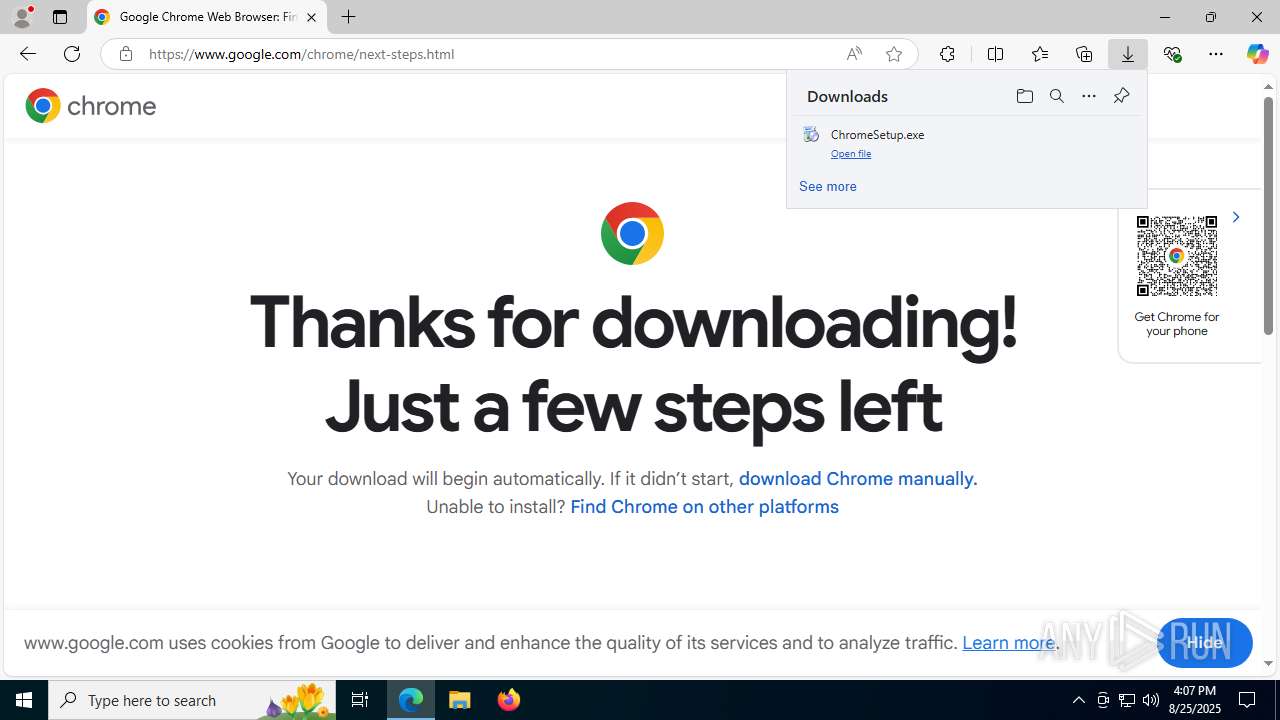Click the page vertical scrollbar thumb
Viewport: 1280px width, 720px height.
click(x=1268, y=216)
